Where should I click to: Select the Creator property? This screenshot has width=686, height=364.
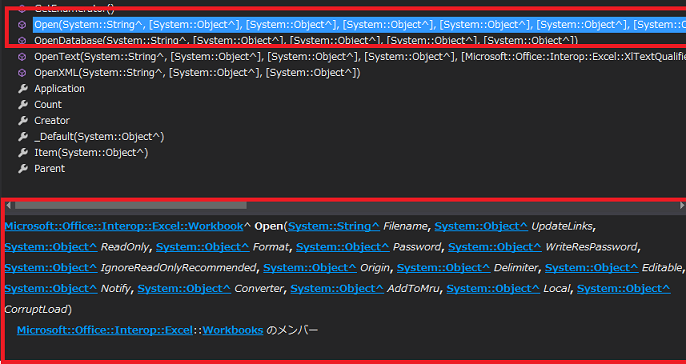click(x=52, y=120)
